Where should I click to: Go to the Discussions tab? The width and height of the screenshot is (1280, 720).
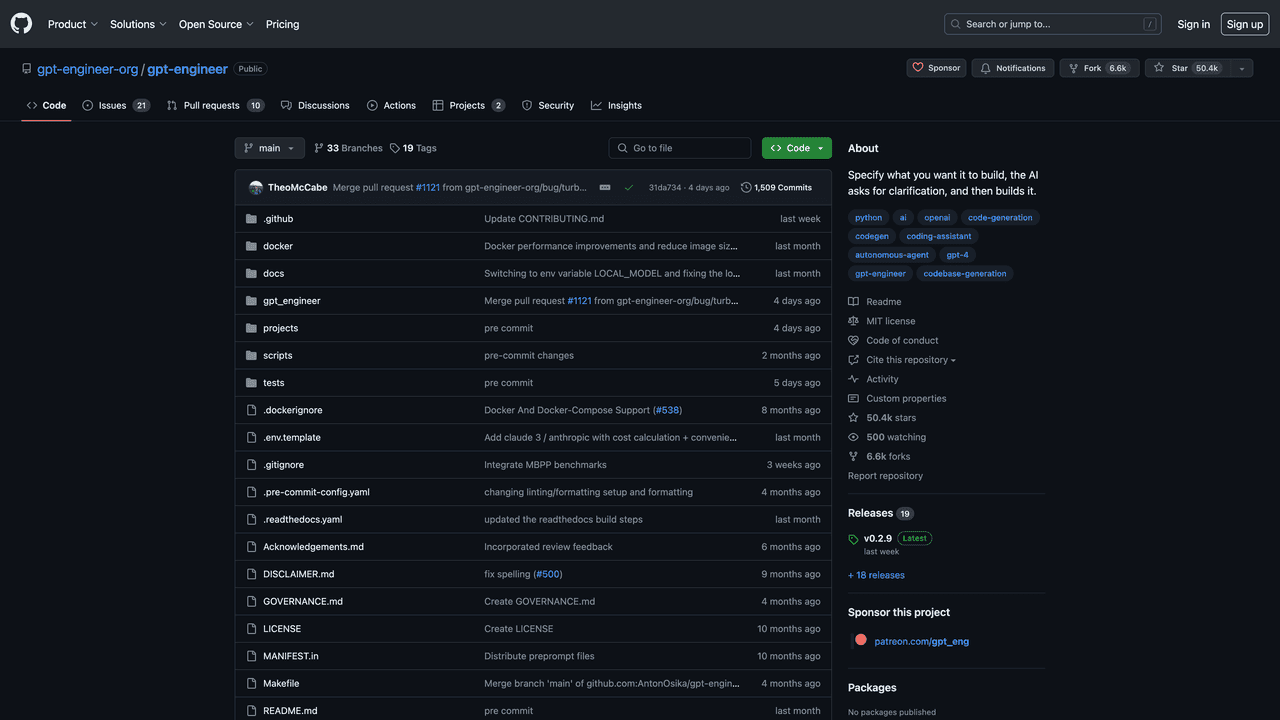click(315, 105)
